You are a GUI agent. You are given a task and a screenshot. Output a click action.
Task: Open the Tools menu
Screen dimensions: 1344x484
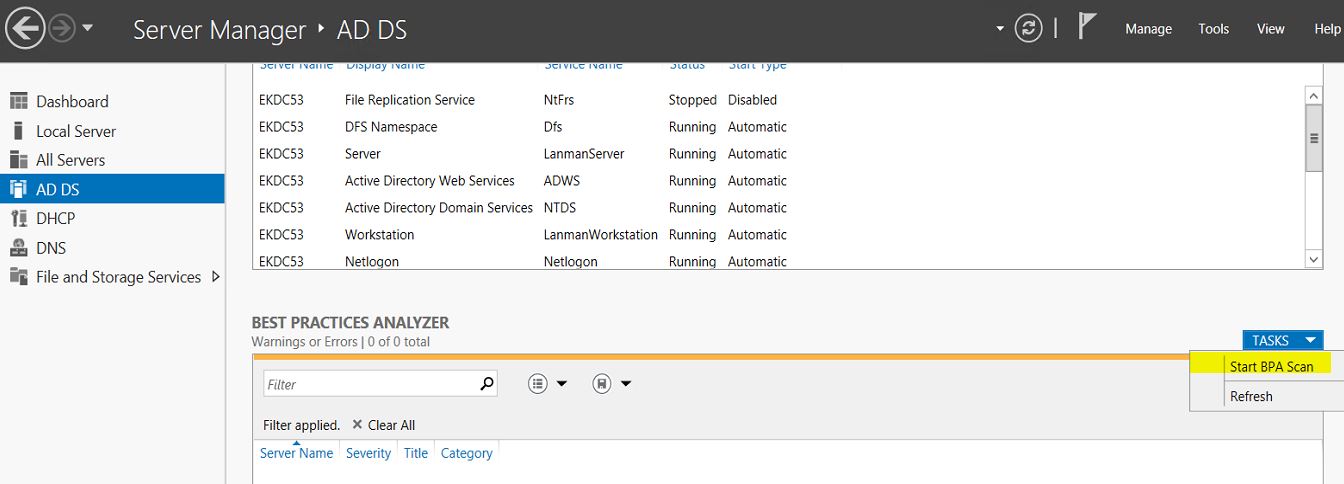pyautogui.click(x=1213, y=29)
